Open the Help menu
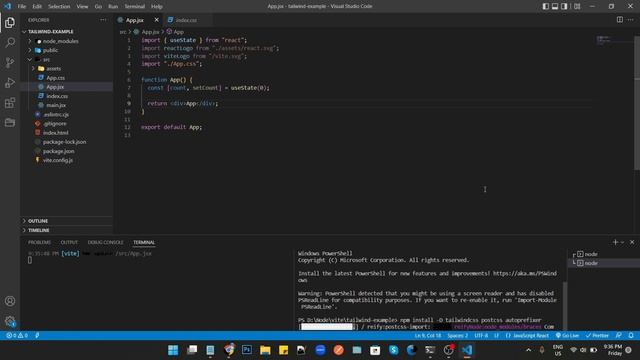 click(x=157, y=6)
